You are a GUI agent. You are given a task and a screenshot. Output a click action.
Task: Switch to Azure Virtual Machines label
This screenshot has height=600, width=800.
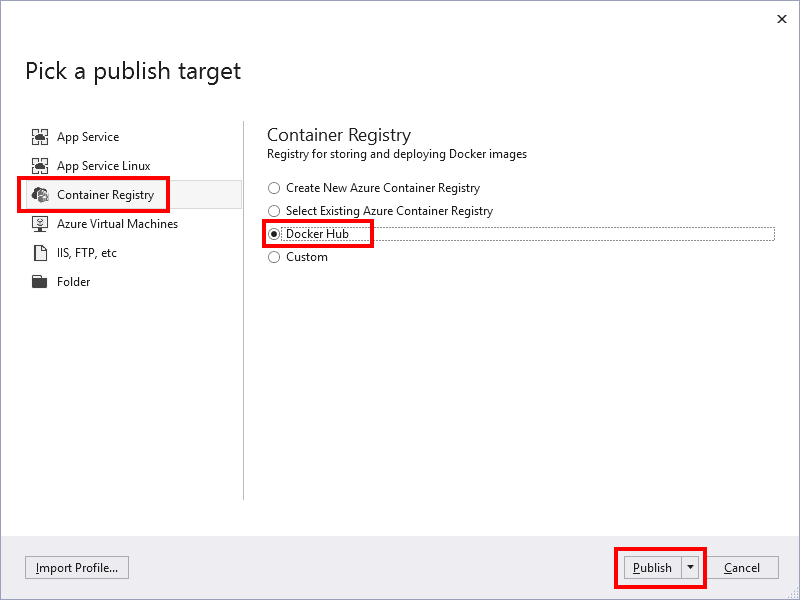pos(117,224)
